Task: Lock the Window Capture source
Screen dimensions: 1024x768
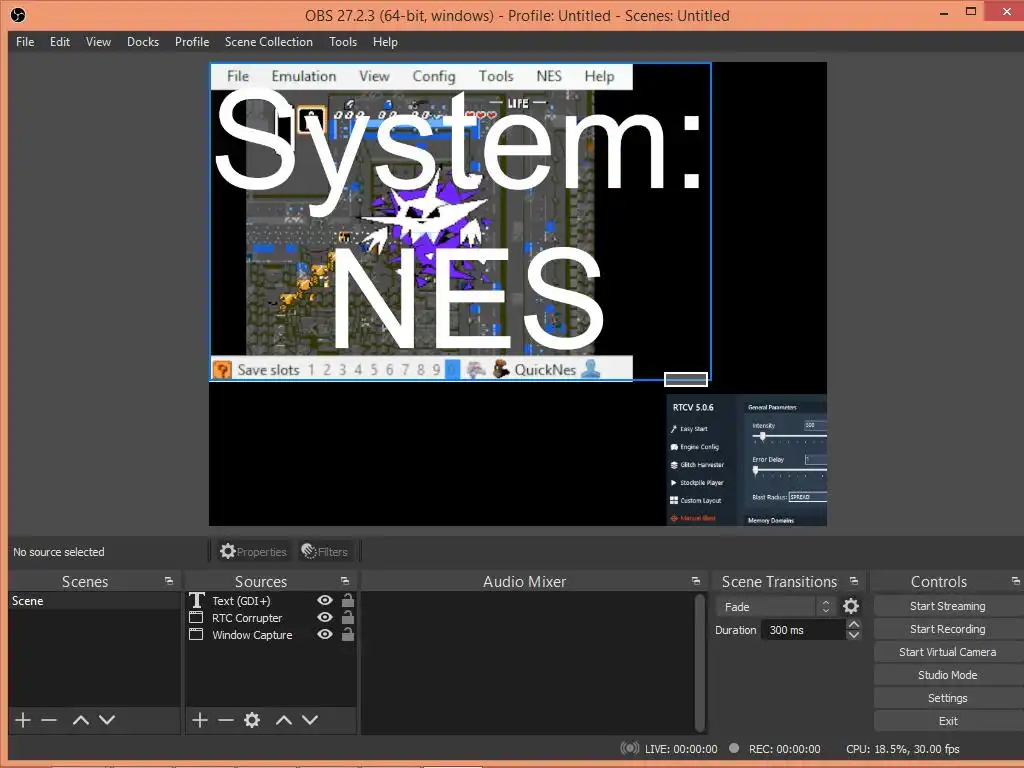Action: [348, 634]
